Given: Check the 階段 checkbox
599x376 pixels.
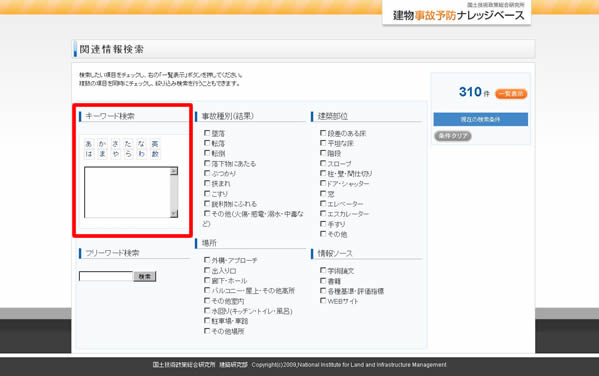Looking at the screenshot, I should (323, 153).
